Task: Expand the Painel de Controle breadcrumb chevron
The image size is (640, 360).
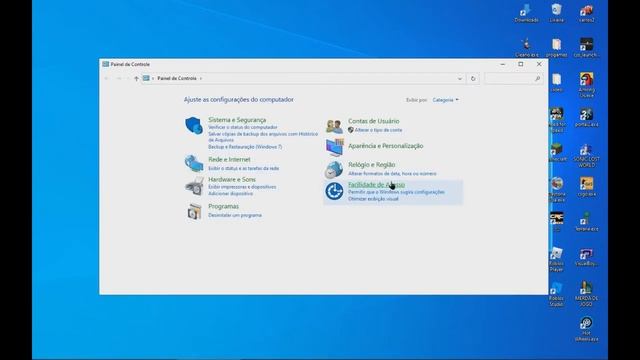Action: point(201,78)
